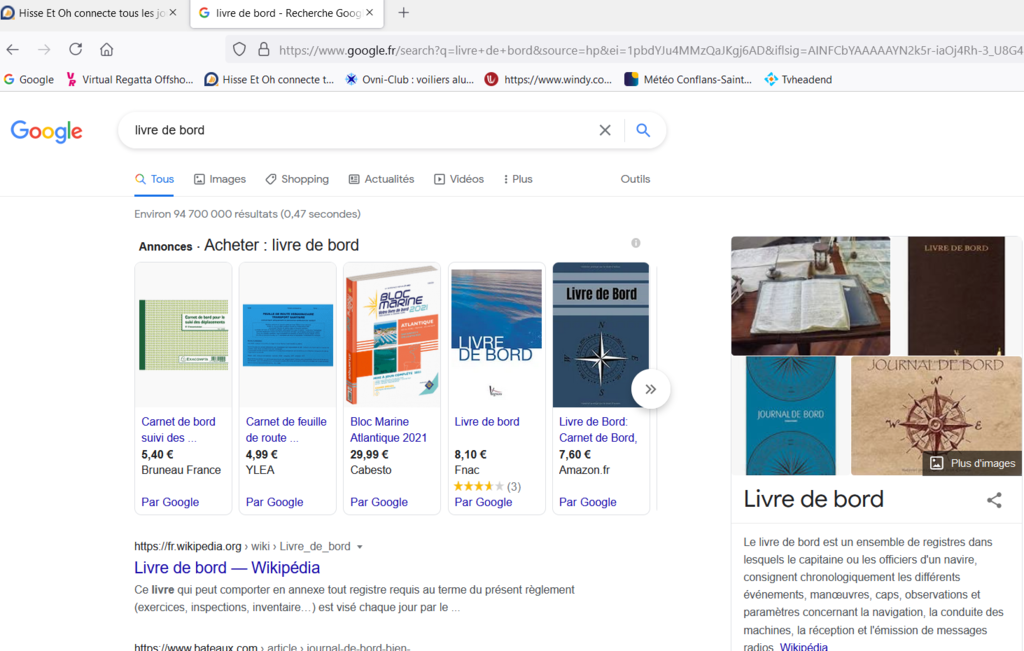Click Par Google under Cabesto
This screenshot has width=1024, height=651.
[379, 502]
